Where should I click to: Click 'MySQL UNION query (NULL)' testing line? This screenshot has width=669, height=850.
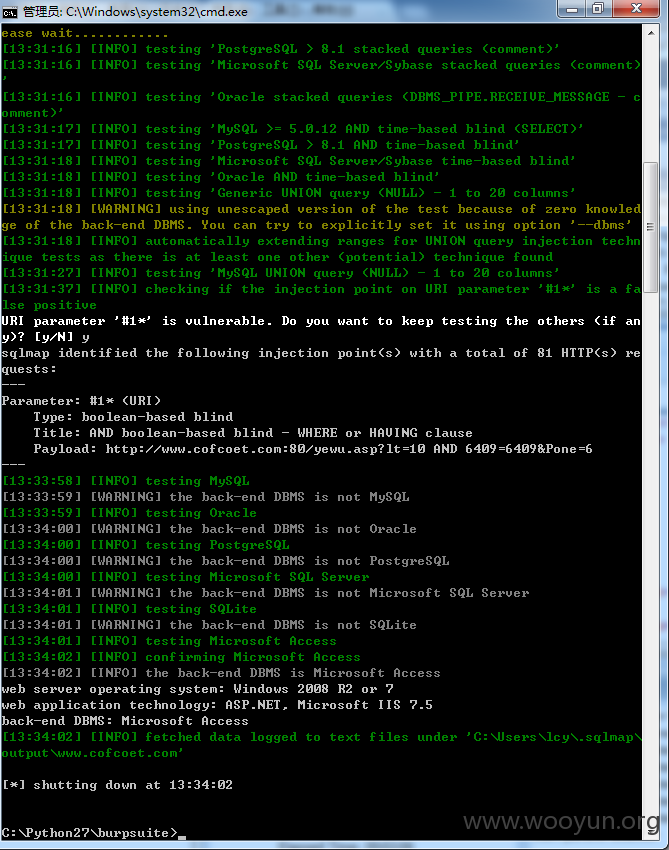(281, 273)
